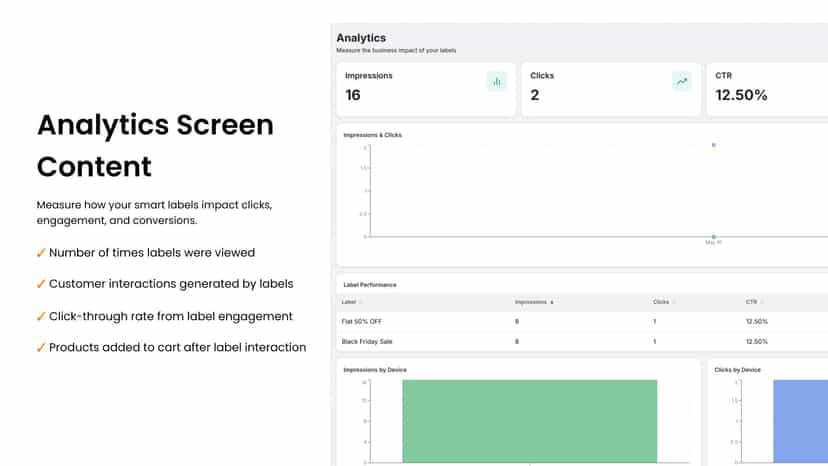The height and width of the screenshot is (466, 828).
Task: Select the Black Friday Sale label row
Action: click(x=582, y=341)
